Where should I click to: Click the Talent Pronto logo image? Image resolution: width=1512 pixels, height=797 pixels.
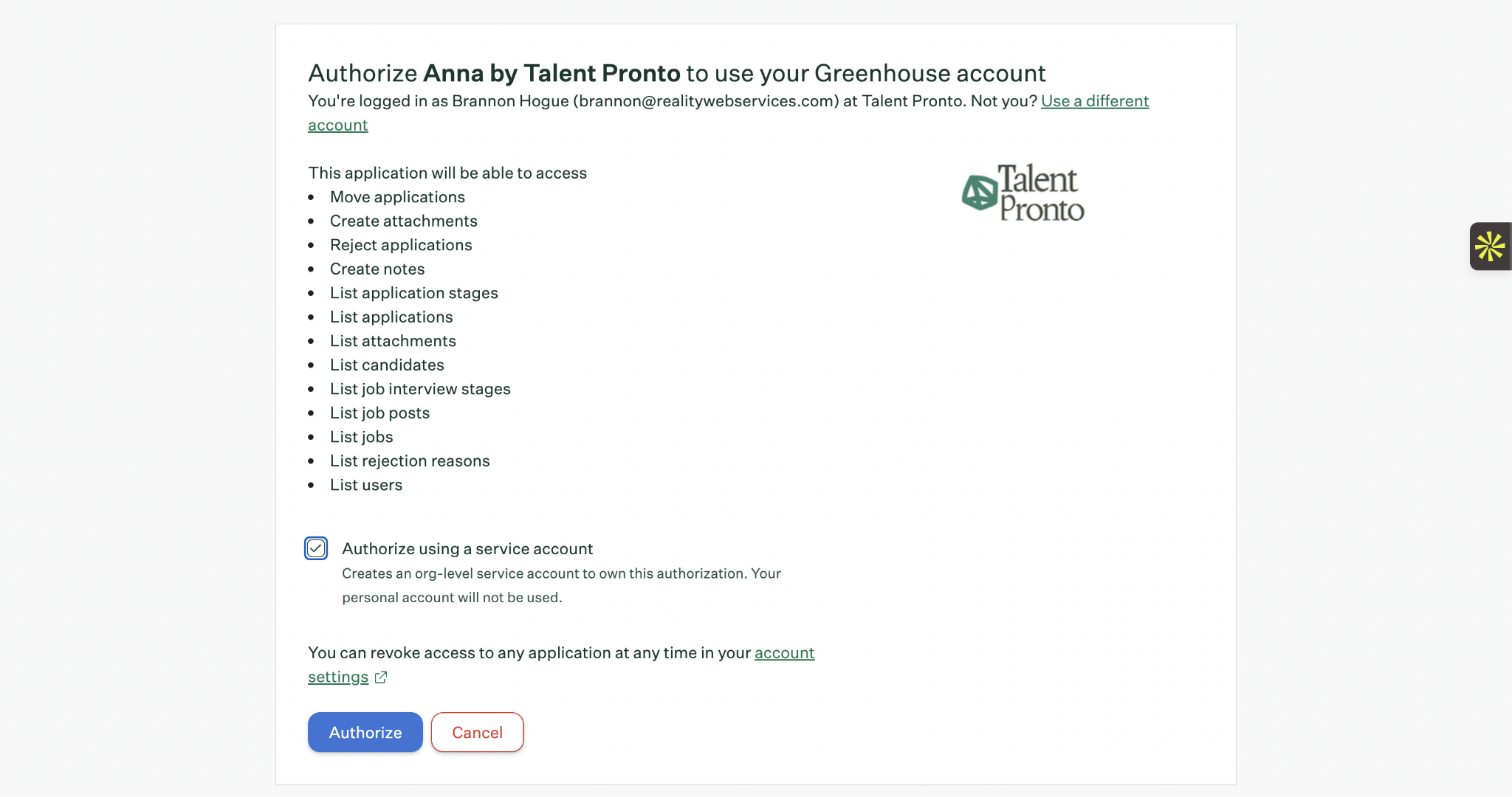(x=1023, y=193)
